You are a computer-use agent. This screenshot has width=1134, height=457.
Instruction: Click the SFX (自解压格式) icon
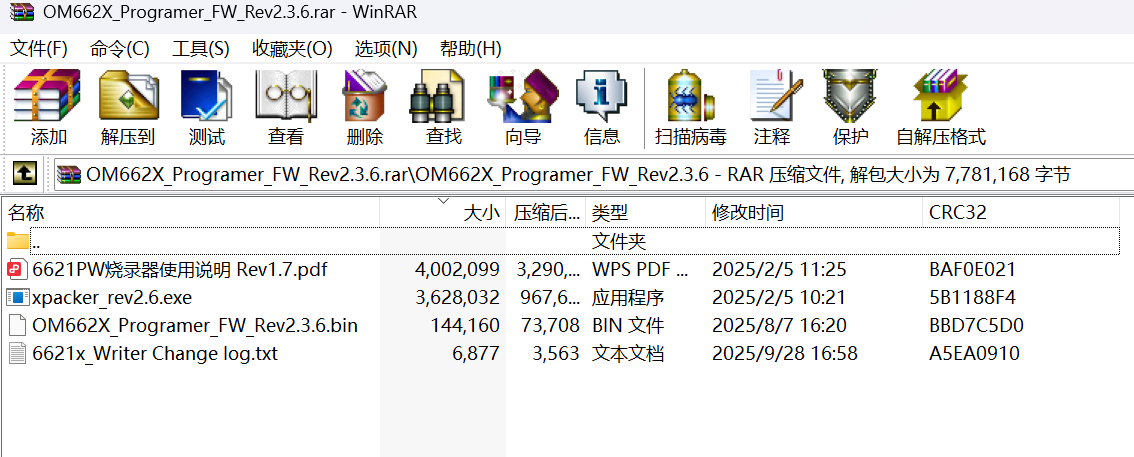coord(940,107)
